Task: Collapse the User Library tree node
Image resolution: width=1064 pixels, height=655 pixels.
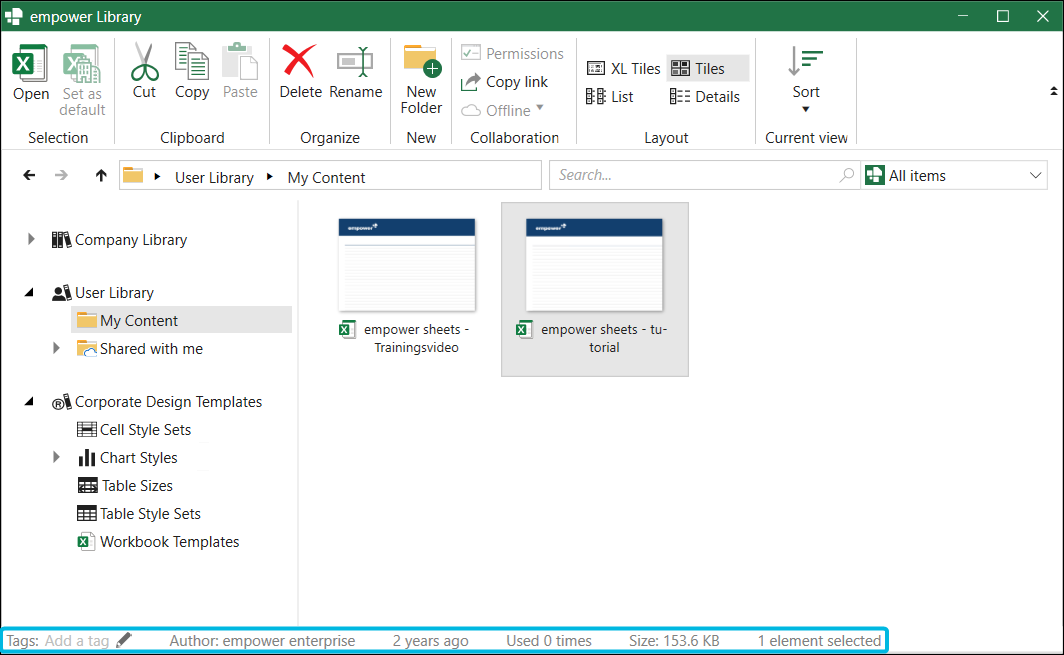Action: [x=29, y=293]
